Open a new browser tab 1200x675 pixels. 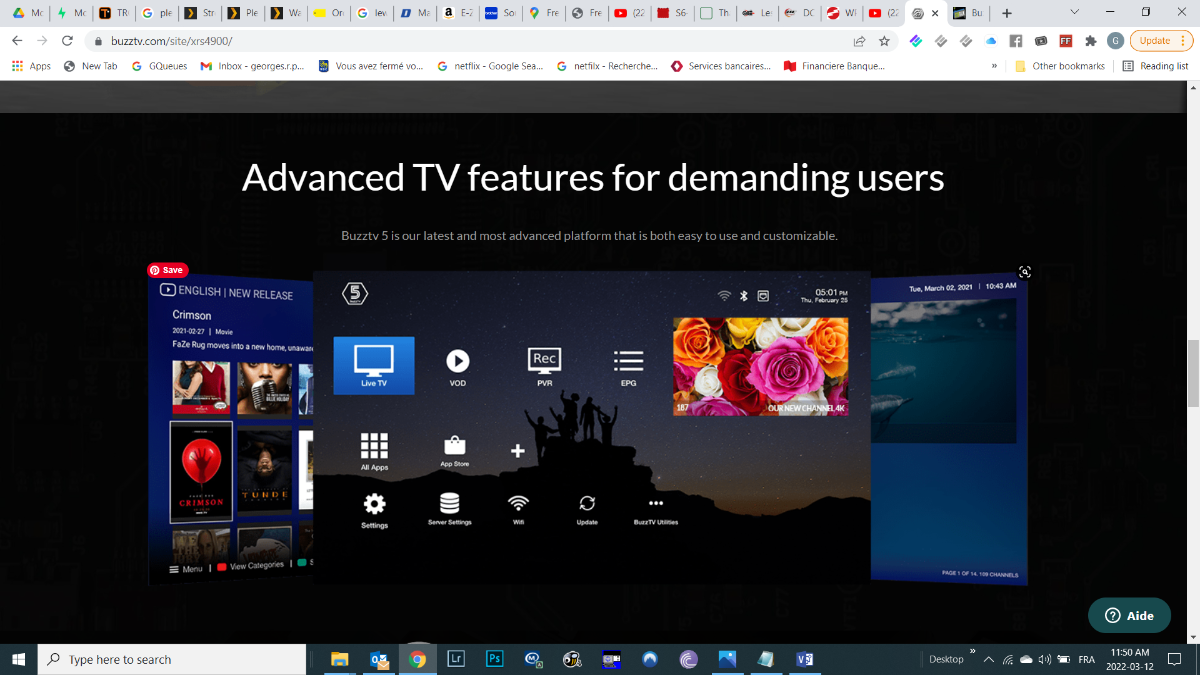[1007, 13]
